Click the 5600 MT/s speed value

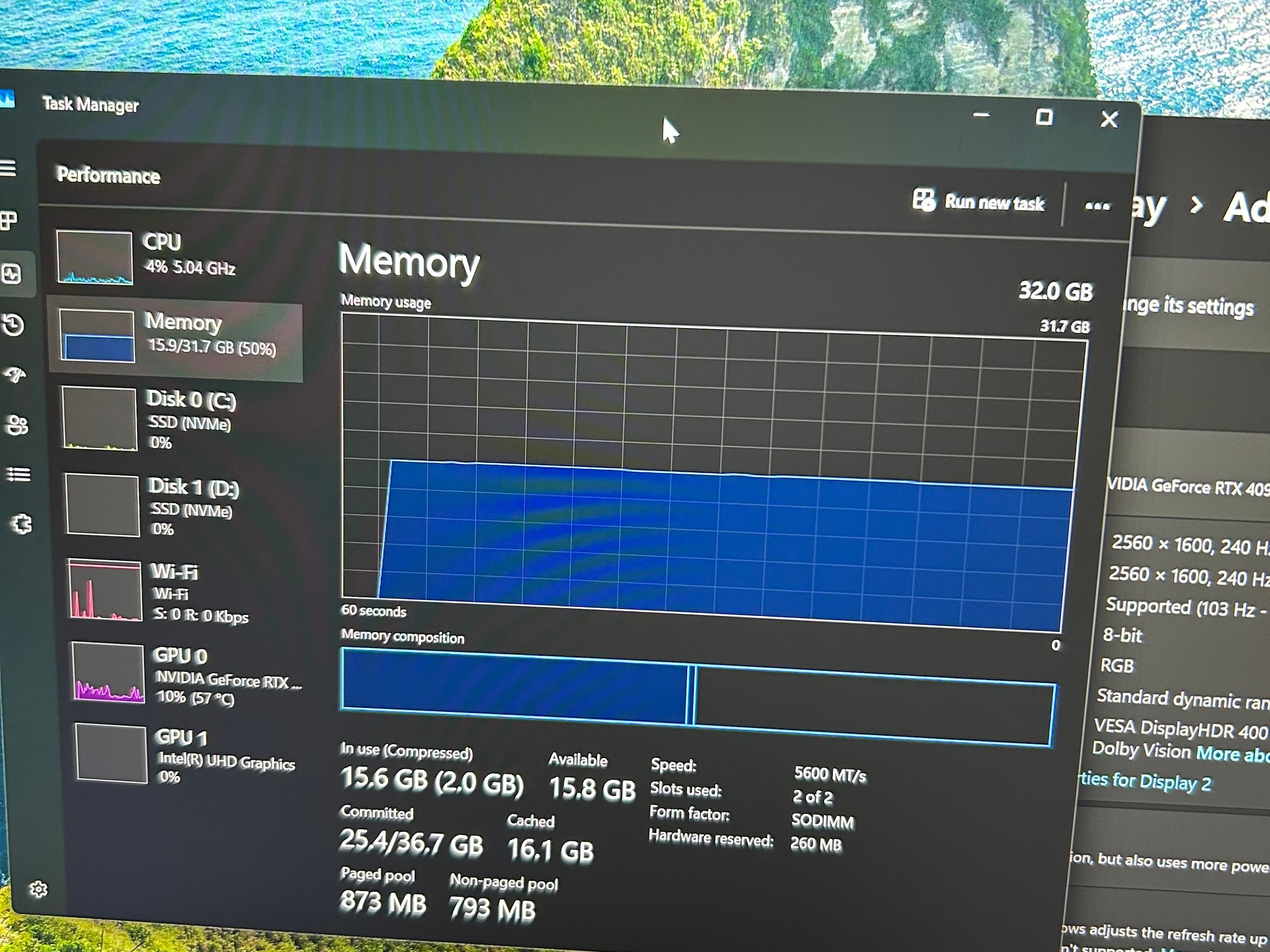(830, 773)
